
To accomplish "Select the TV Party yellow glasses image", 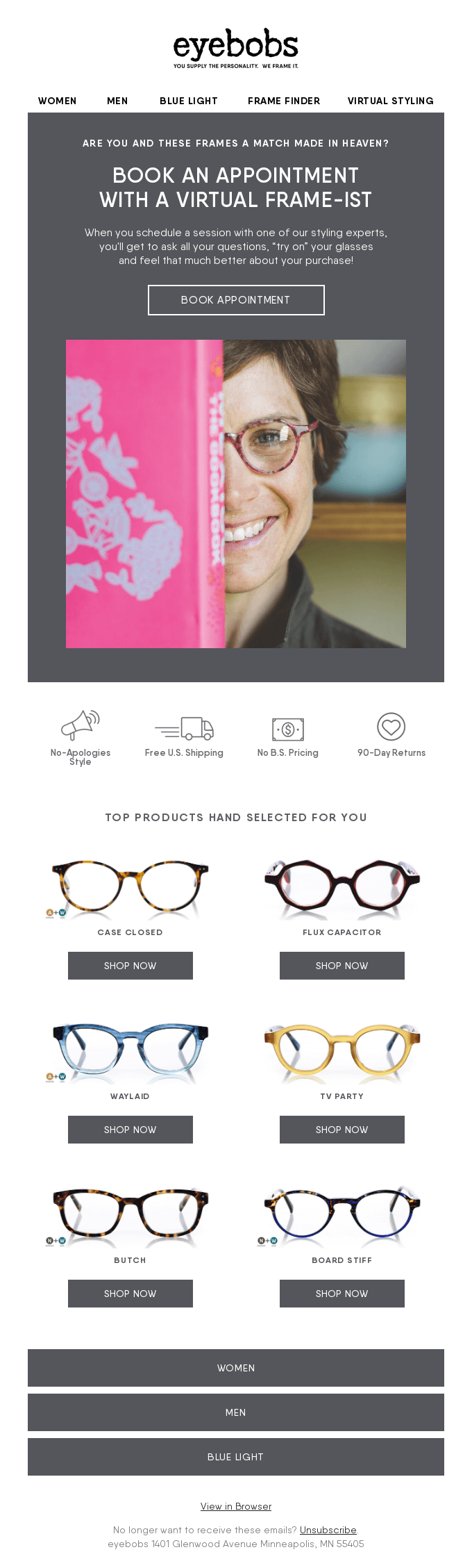I will tap(342, 1051).
